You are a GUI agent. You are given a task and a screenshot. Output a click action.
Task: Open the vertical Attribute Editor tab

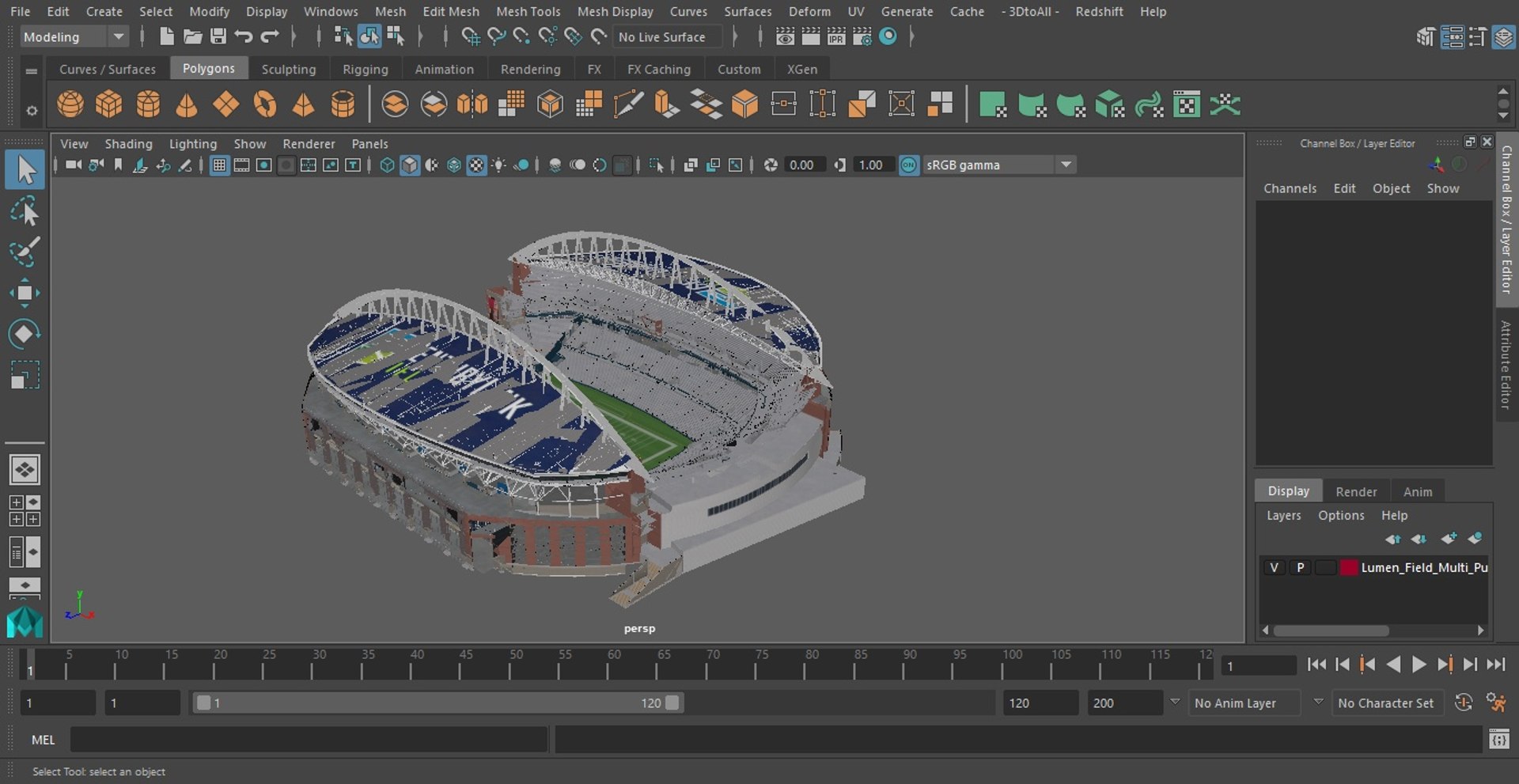(1506, 365)
